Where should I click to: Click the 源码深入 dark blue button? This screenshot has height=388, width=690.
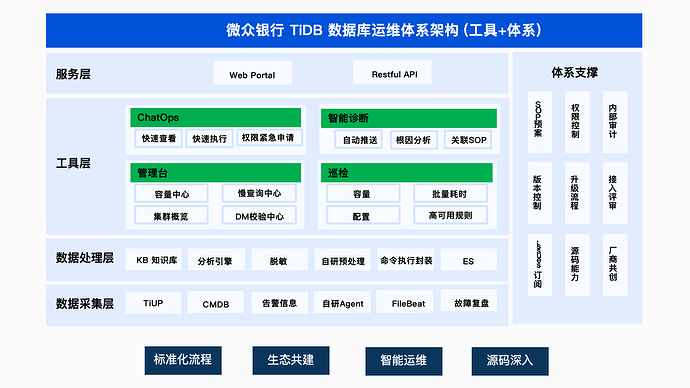point(510,361)
